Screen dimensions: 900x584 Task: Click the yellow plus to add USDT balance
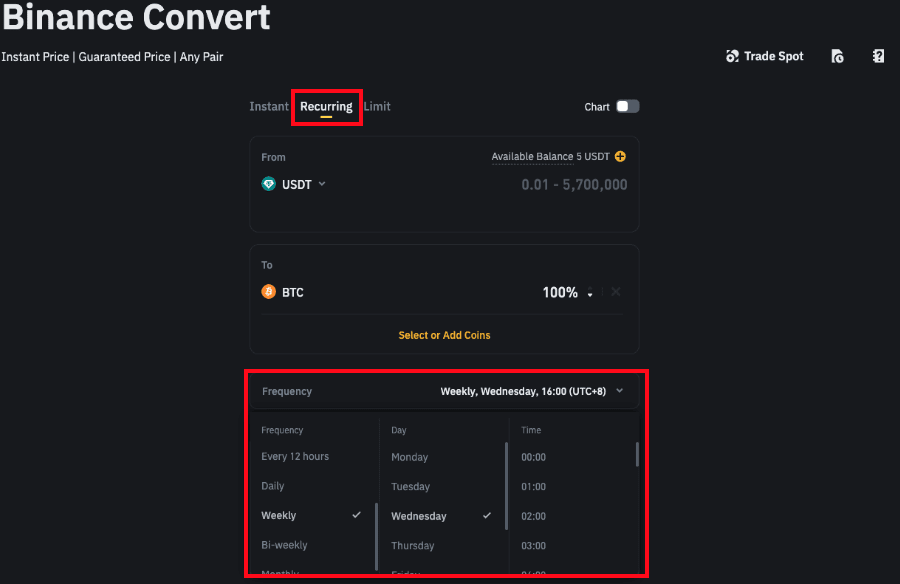point(620,157)
